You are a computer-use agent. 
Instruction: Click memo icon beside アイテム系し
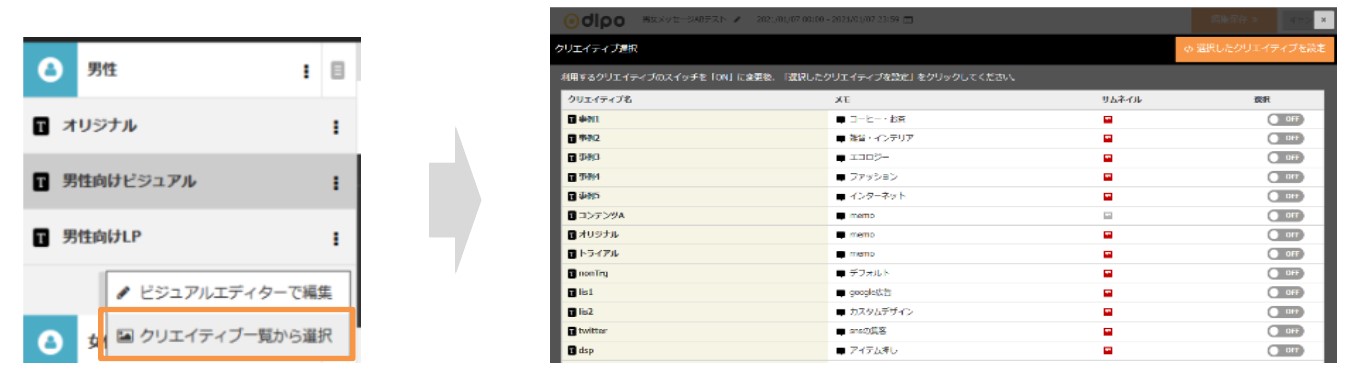[841, 350]
